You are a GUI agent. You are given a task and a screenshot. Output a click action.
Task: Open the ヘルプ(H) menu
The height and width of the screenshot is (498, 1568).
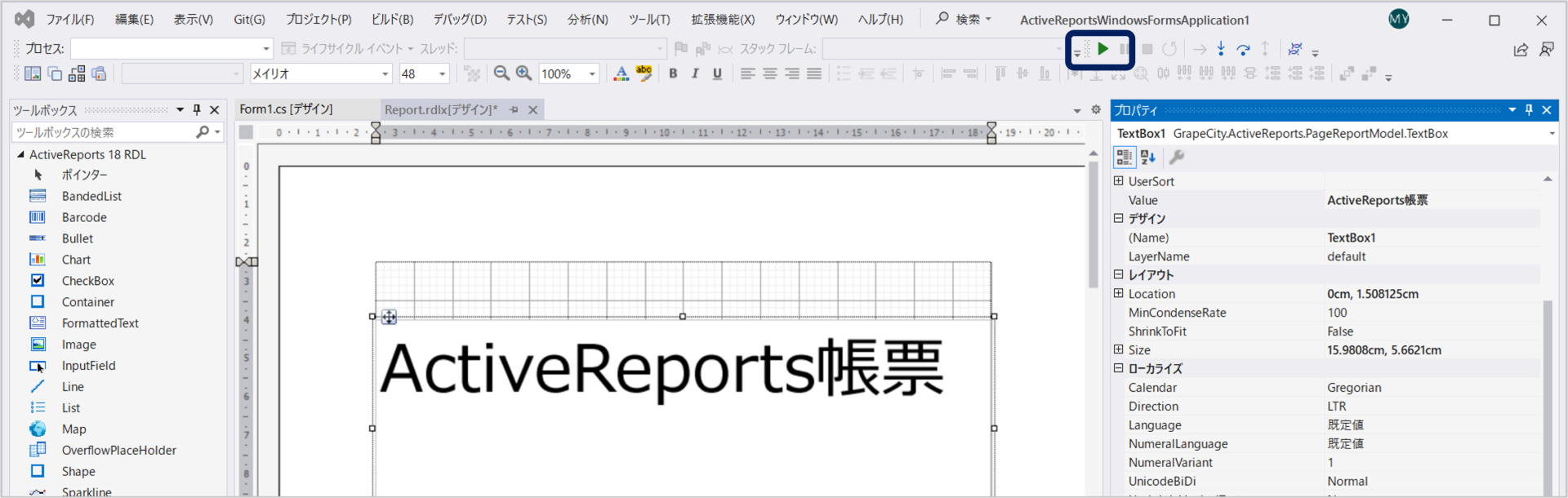(x=880, y=20)
